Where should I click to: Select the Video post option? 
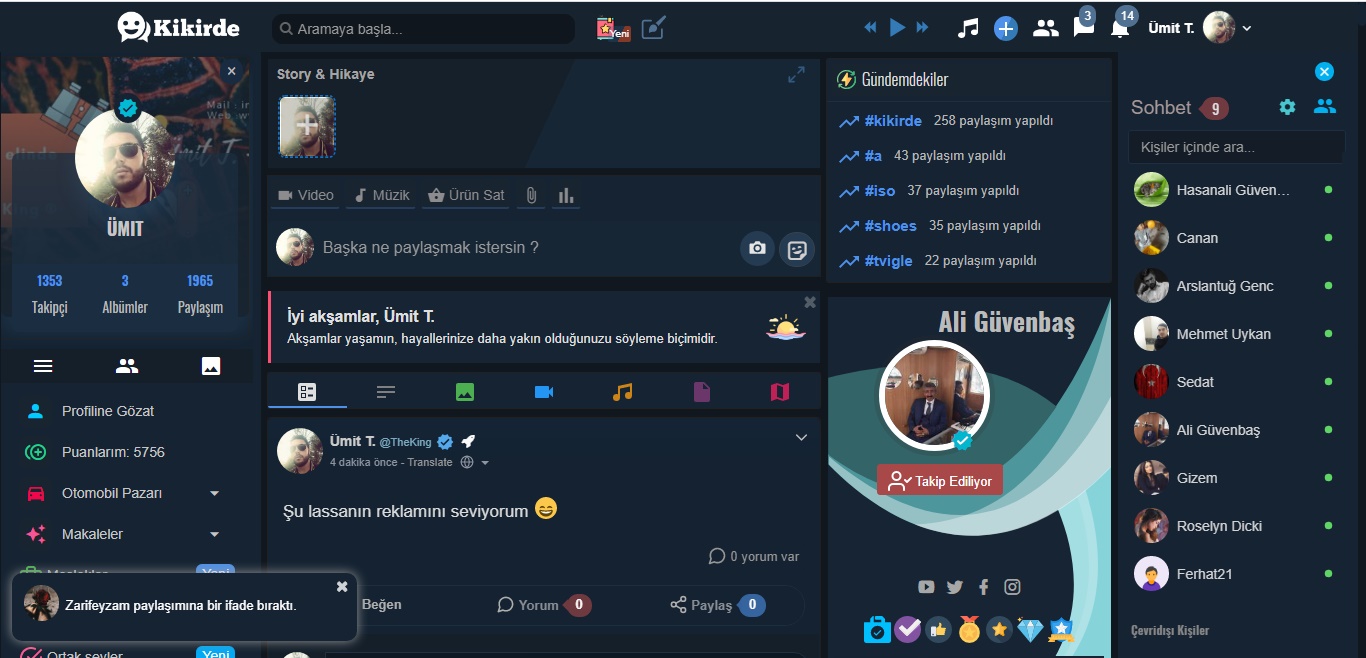[x=306, y=195]
